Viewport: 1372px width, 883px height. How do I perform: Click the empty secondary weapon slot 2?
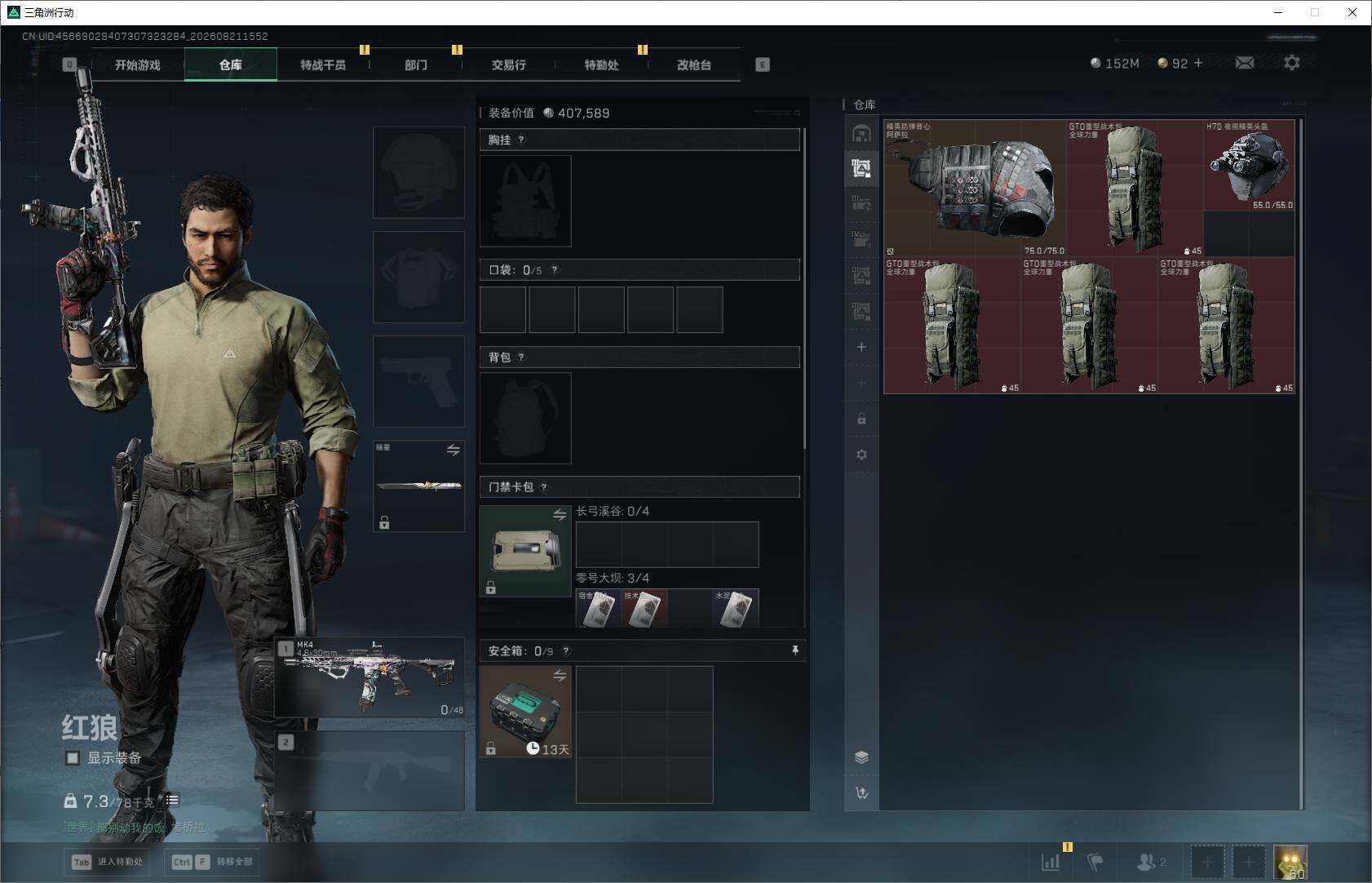[370, 770]
